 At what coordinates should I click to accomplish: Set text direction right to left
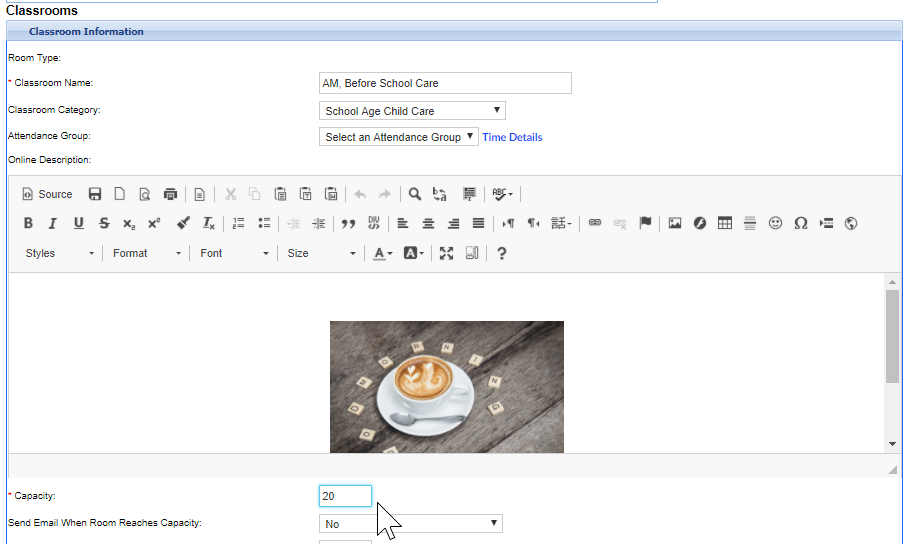533,223
